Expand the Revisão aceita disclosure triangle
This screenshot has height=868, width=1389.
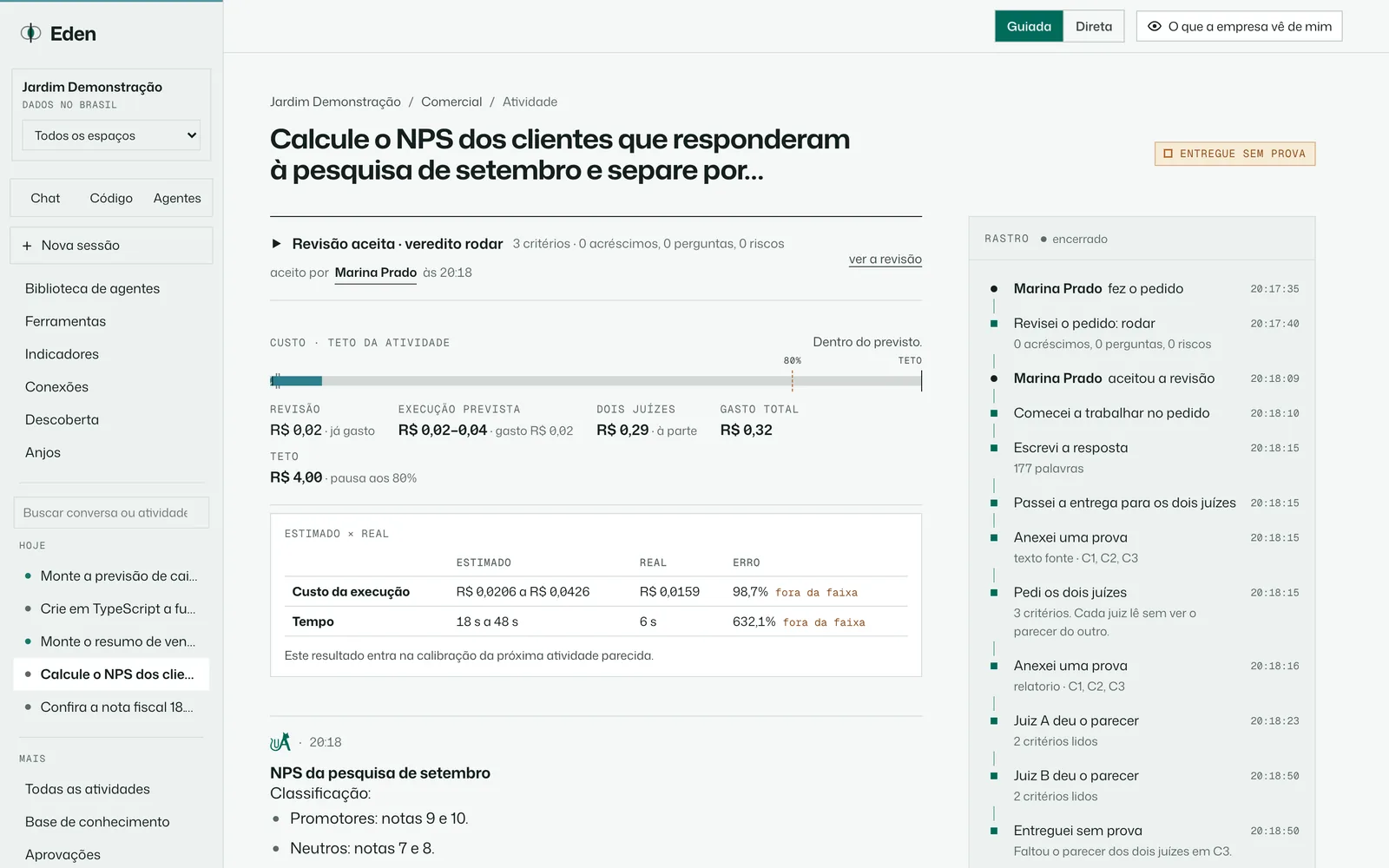[276, 244]
